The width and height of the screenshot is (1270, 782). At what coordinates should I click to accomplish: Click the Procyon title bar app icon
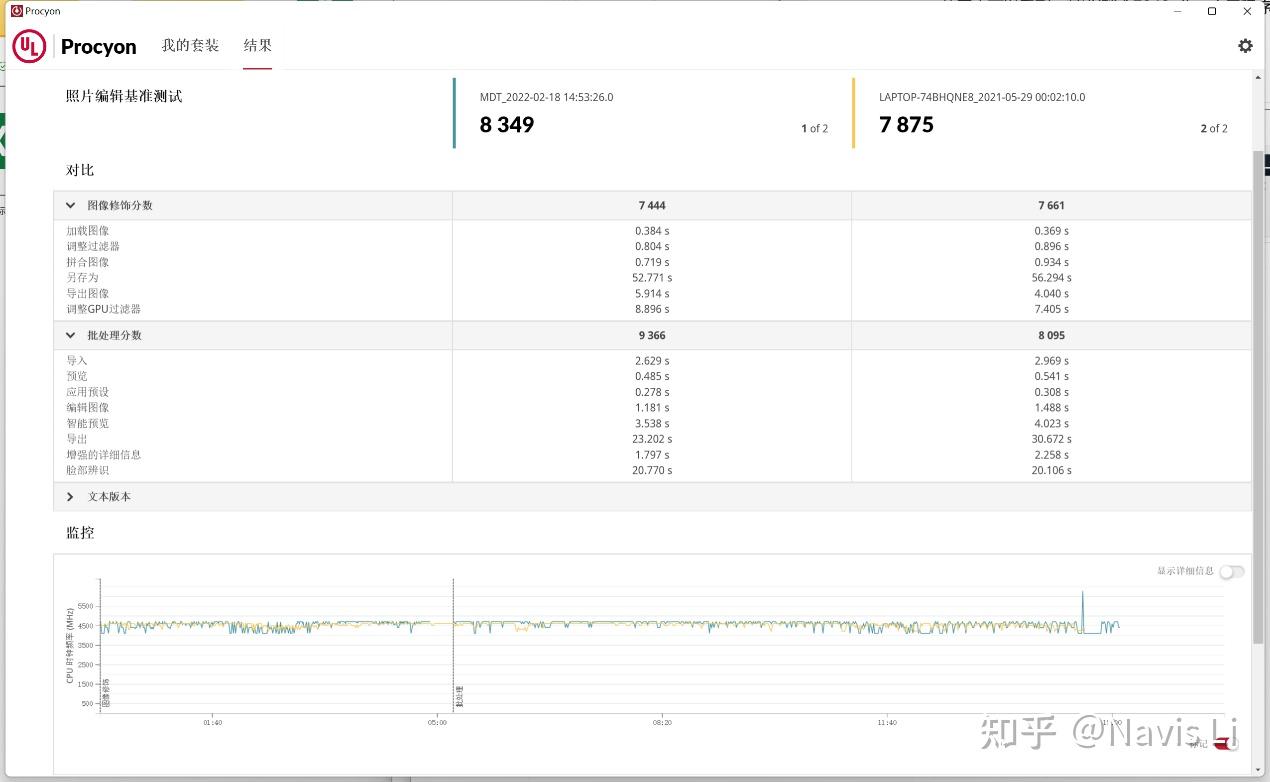[x=16, y=11]
